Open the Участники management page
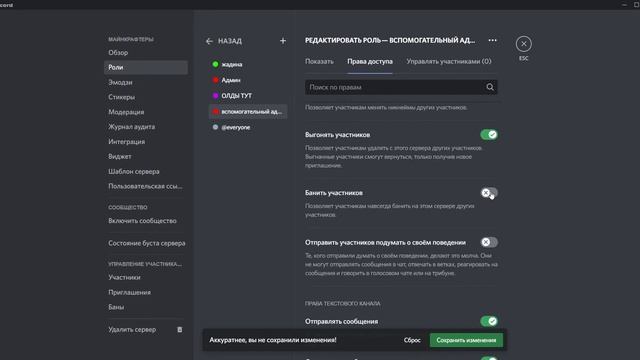Screen dimensions: 640x360 point(146,277)
